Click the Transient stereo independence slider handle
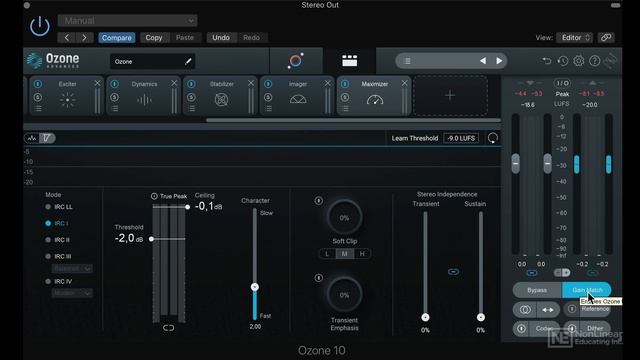This screenshot has height=360, width=640. tap(425, 317)
